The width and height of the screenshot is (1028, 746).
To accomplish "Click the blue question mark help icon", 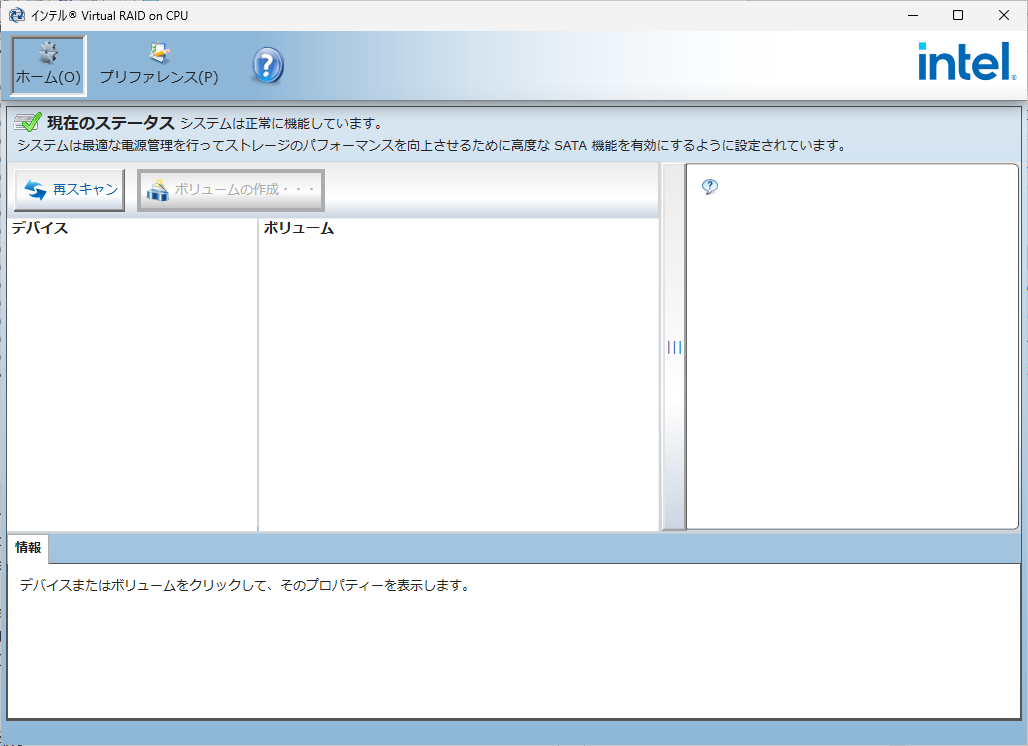I will point(267,66).
